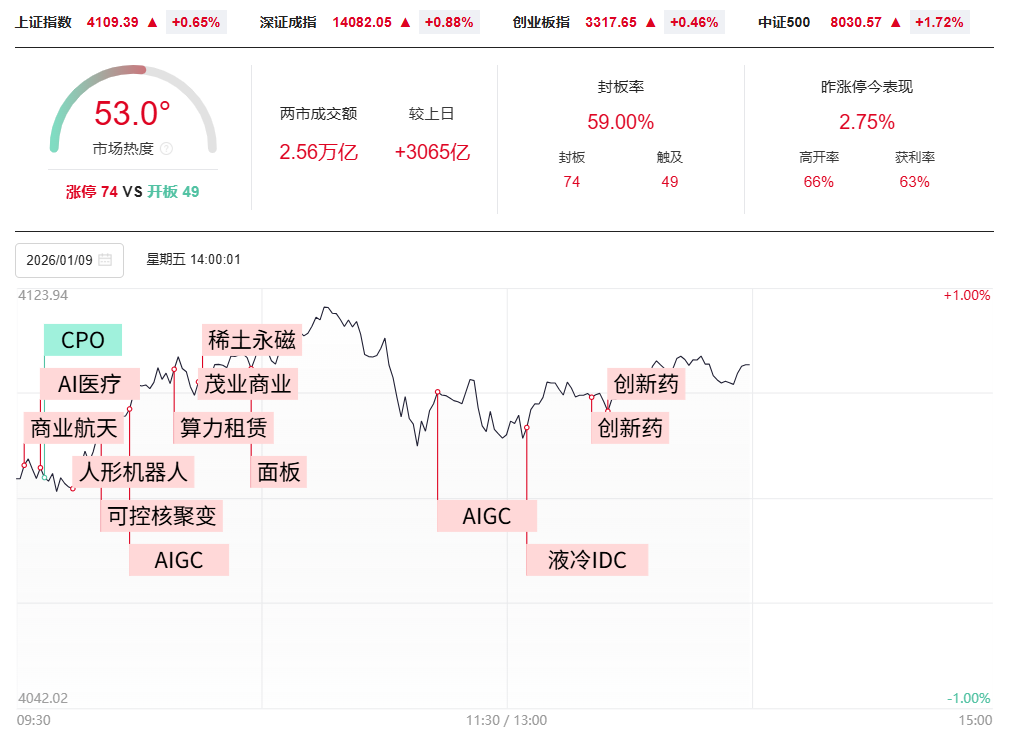Screen dimensions: 1011x740
Task: Click the up arrow next to 中证500 8030.57
Action: point(896,22)
